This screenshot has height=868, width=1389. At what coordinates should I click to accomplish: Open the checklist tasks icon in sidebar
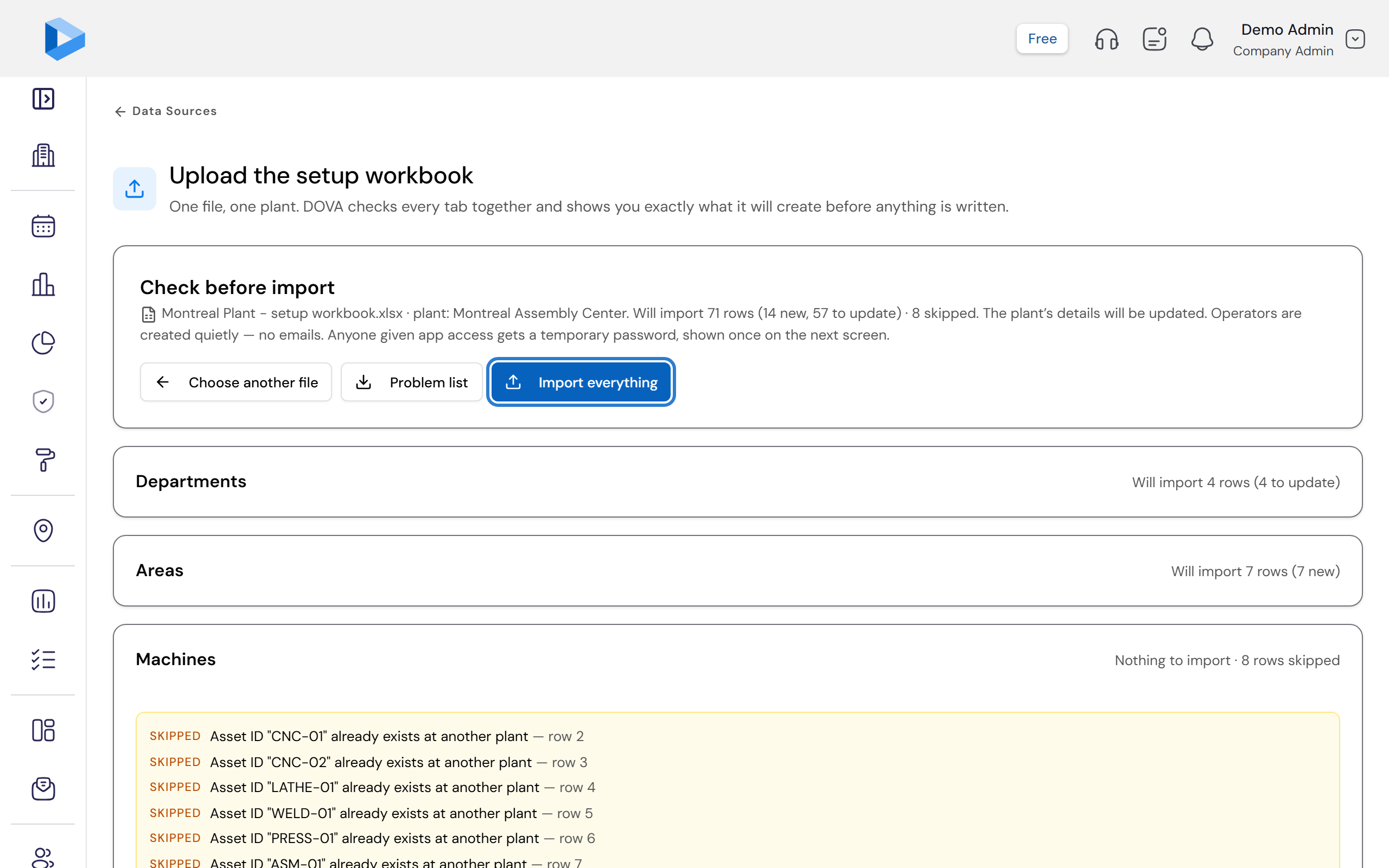click(x=43, y=660)
